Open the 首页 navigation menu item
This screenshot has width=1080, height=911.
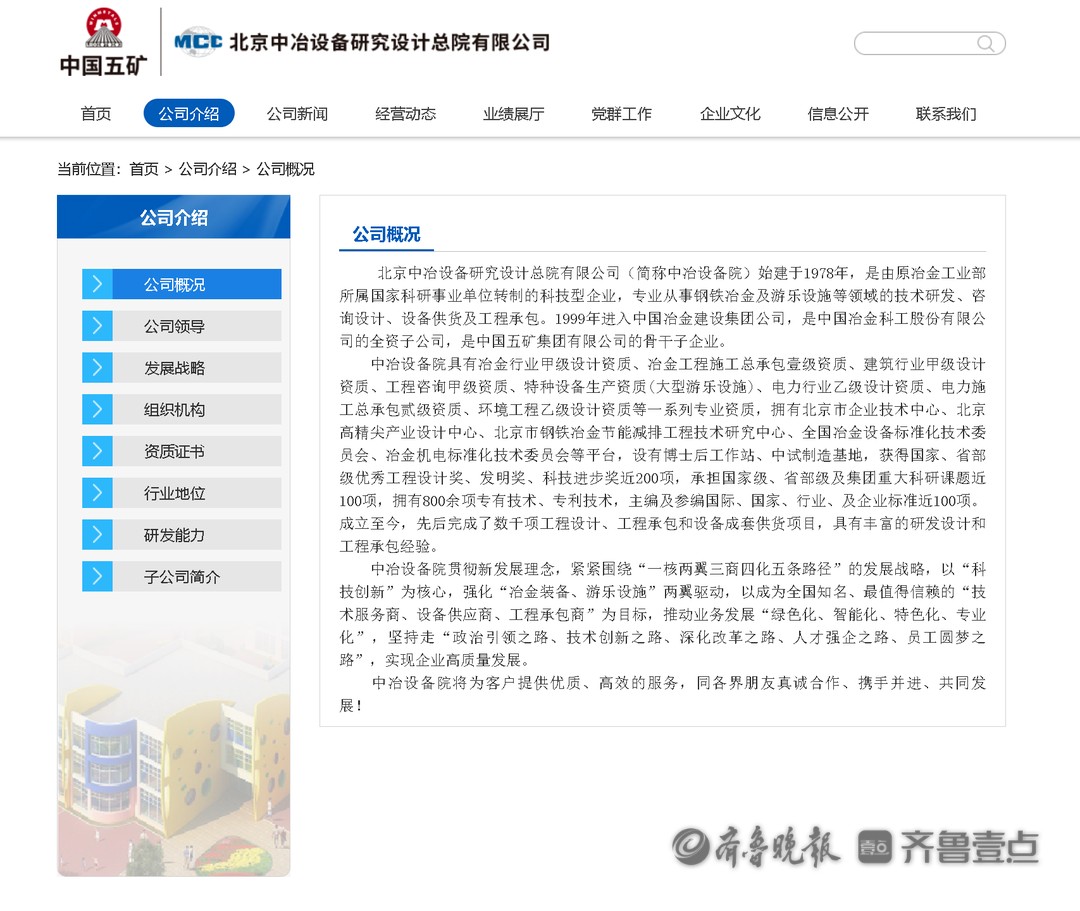[x=96, y=114]
